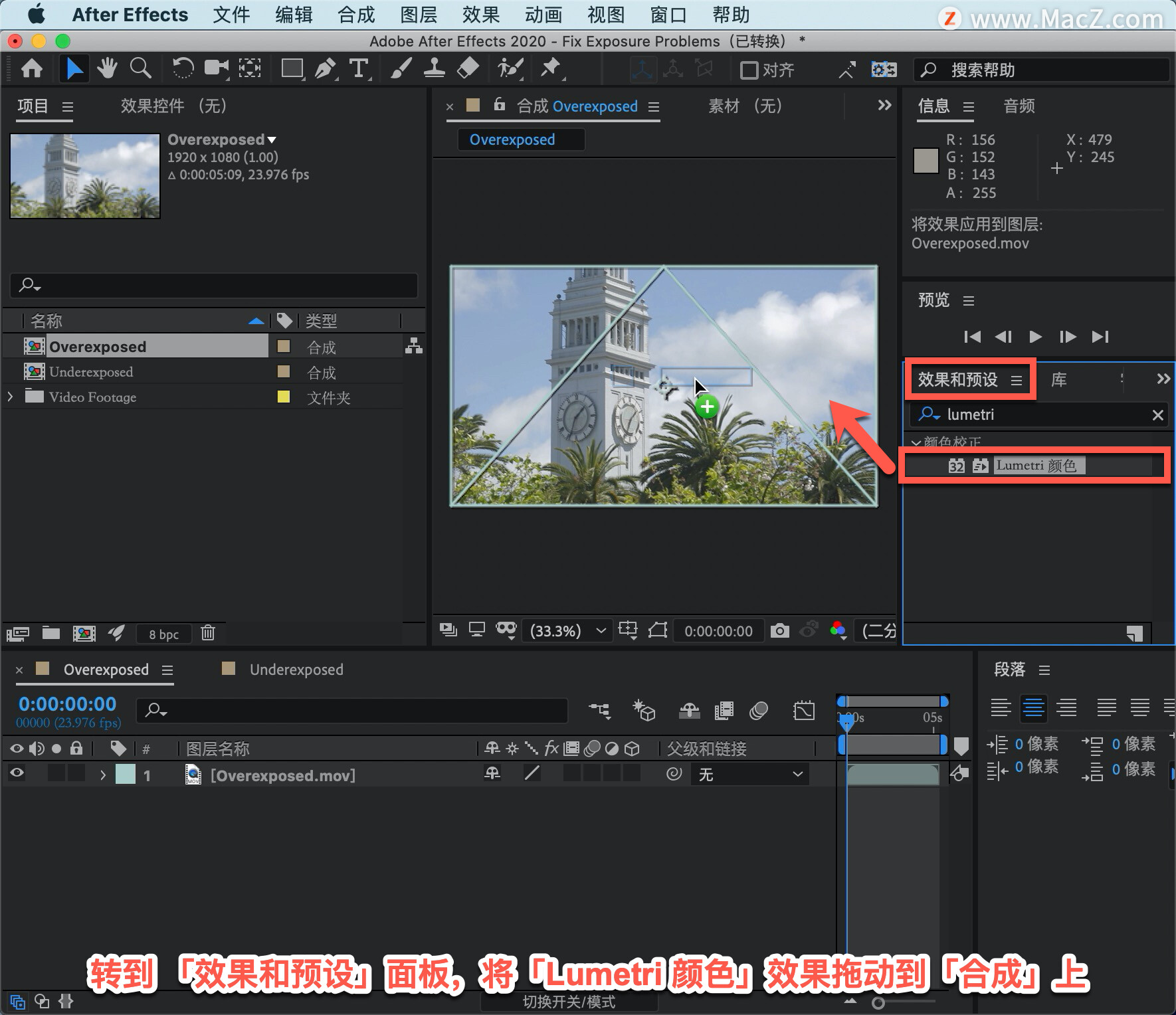Select the Clone Stamp tool
This screenshot has width=1176, height=1015.
point(435,68)
